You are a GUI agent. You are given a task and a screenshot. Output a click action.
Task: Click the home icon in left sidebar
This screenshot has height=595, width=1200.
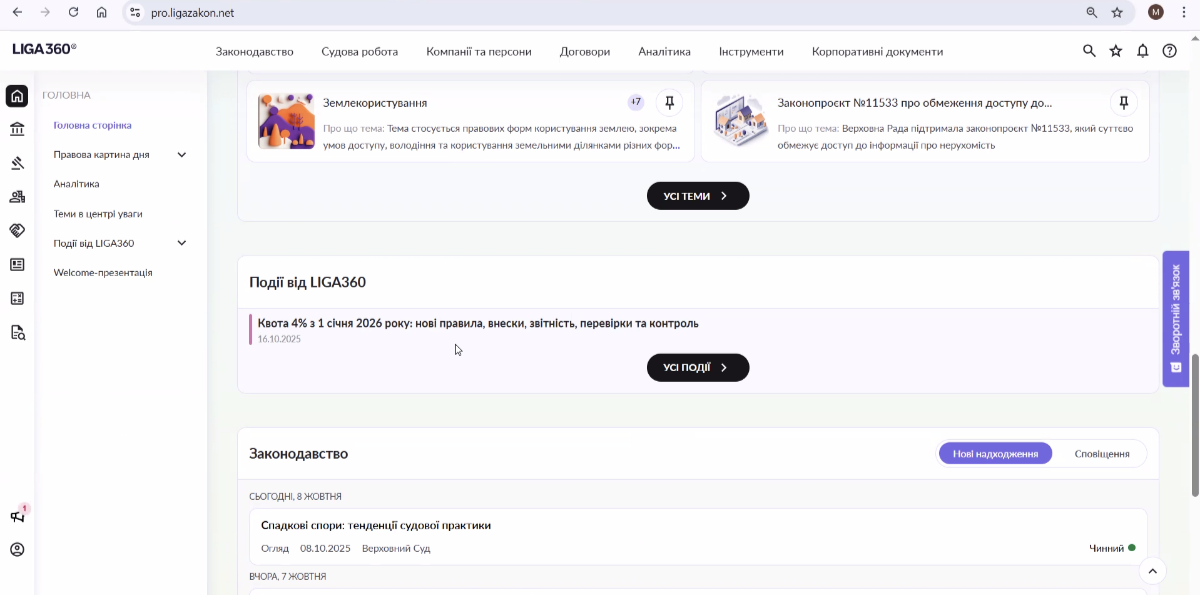(x=17, y=96)
